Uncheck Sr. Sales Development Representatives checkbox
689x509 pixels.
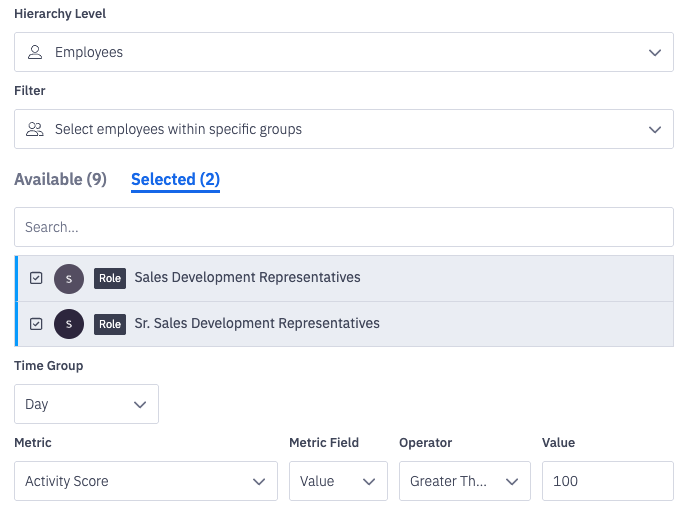36,324
